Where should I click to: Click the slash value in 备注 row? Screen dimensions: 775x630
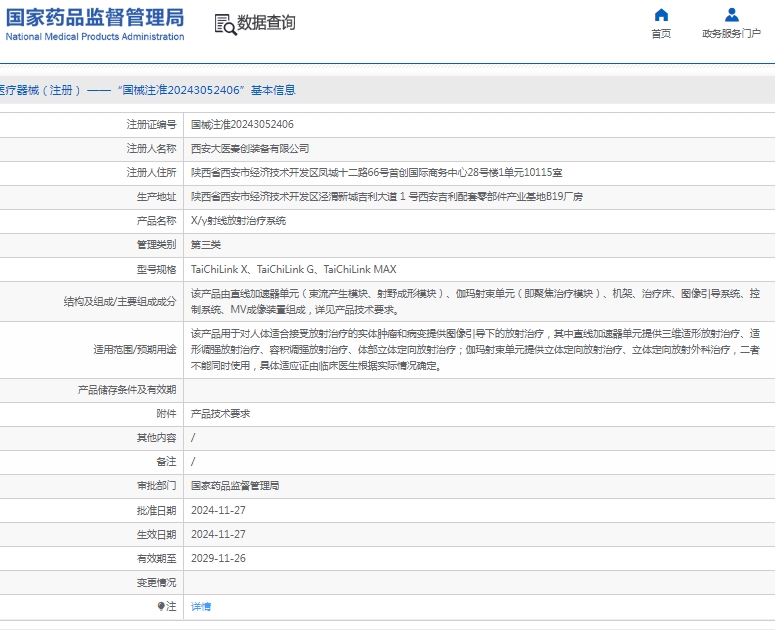(193, 462)
